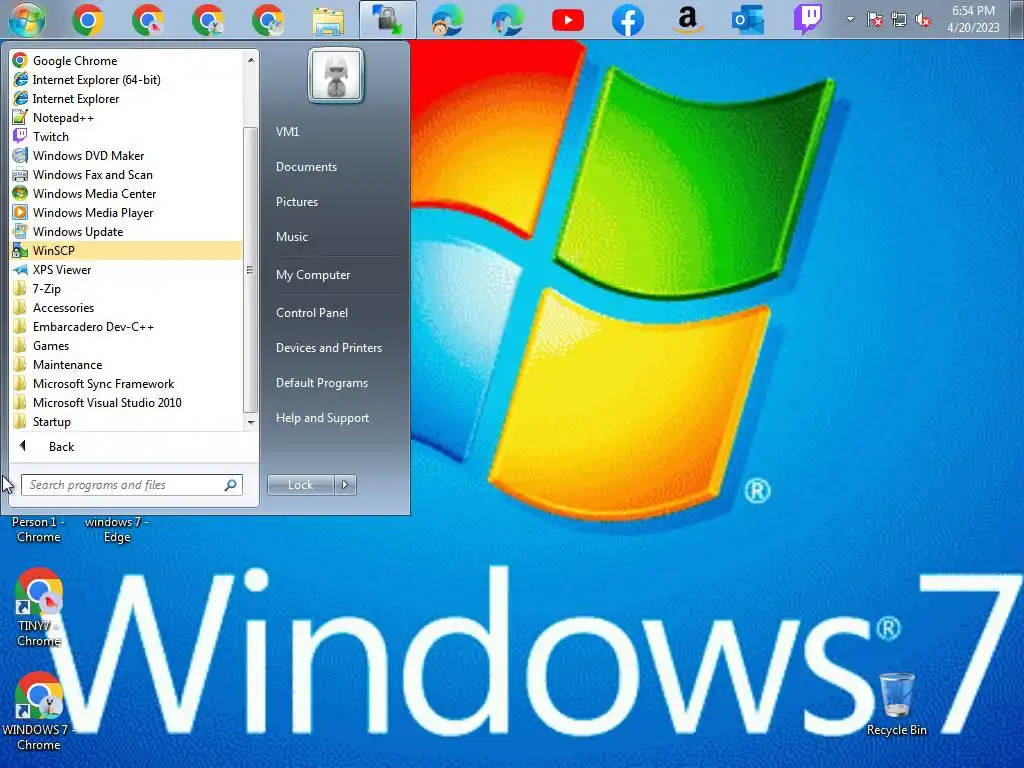Open the VM1 user folder

(287, 131)
